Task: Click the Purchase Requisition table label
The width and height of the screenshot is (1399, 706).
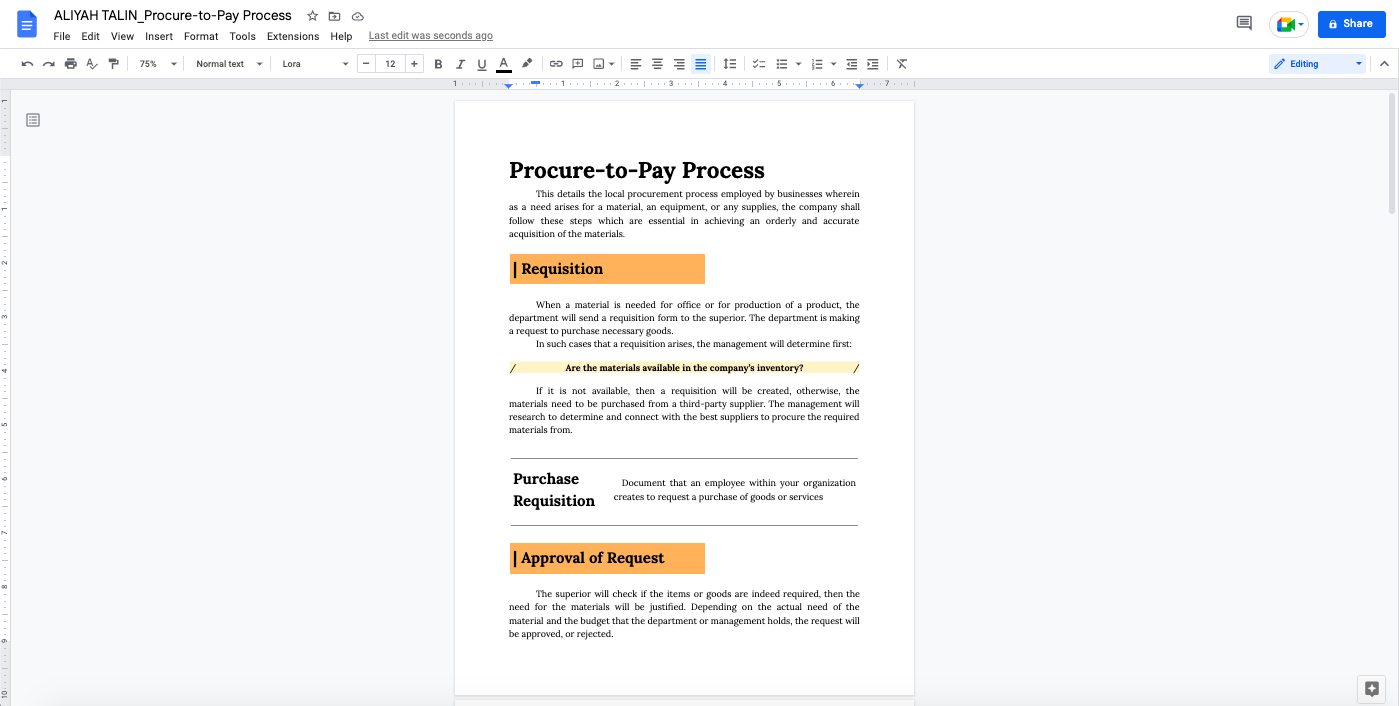Action: click(x=554, y=490)
